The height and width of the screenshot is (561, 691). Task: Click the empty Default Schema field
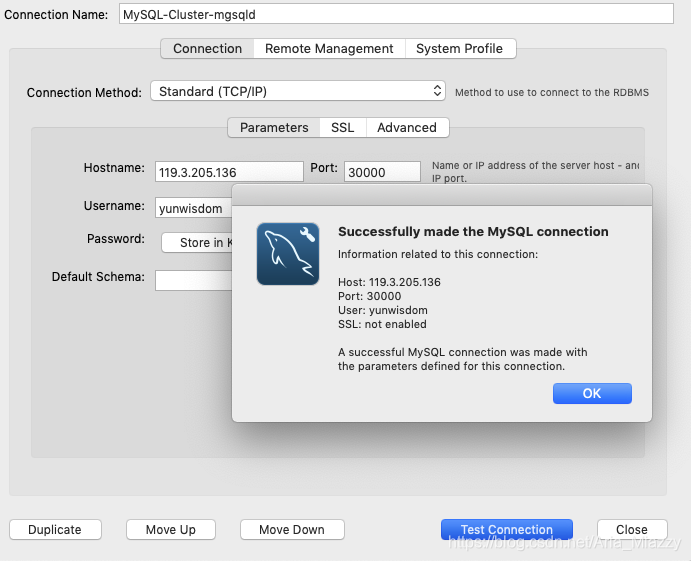pyautogui.click(x=193, y=280)
